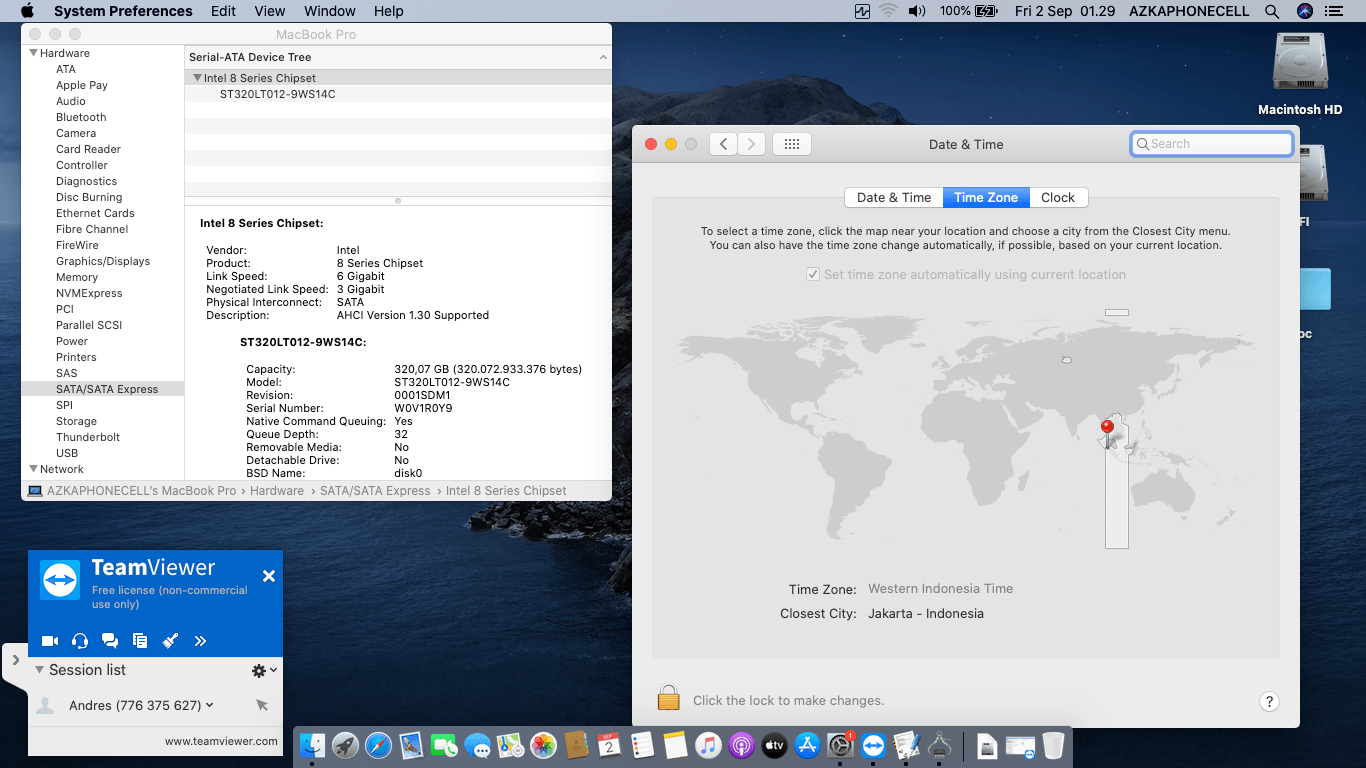The width and height of the screenshot is (1366, 768).
Task: Open the TeamViewer chat bubbles icon
Action: click(110, 641)
